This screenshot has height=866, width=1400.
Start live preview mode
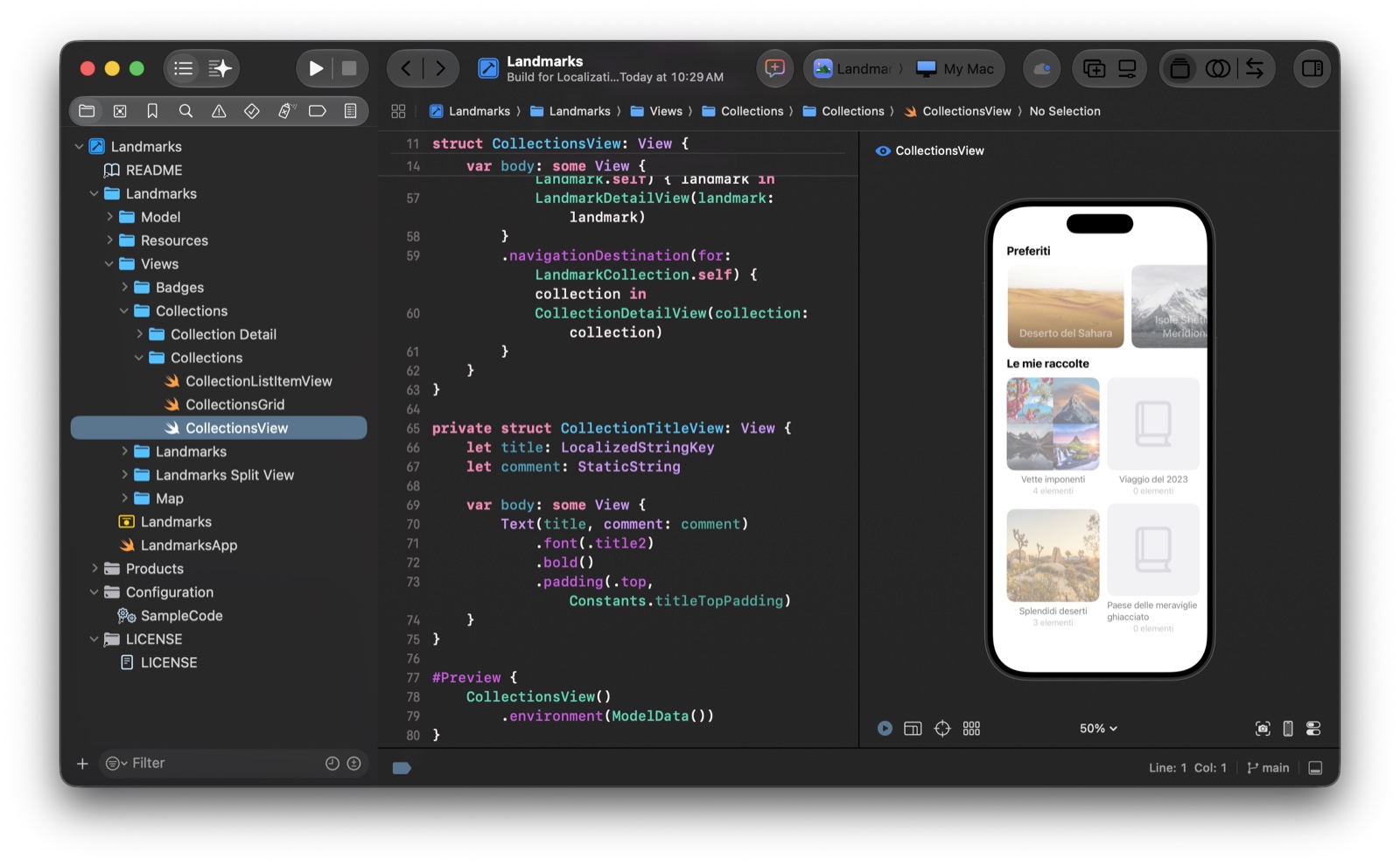(x=885, y=728)
